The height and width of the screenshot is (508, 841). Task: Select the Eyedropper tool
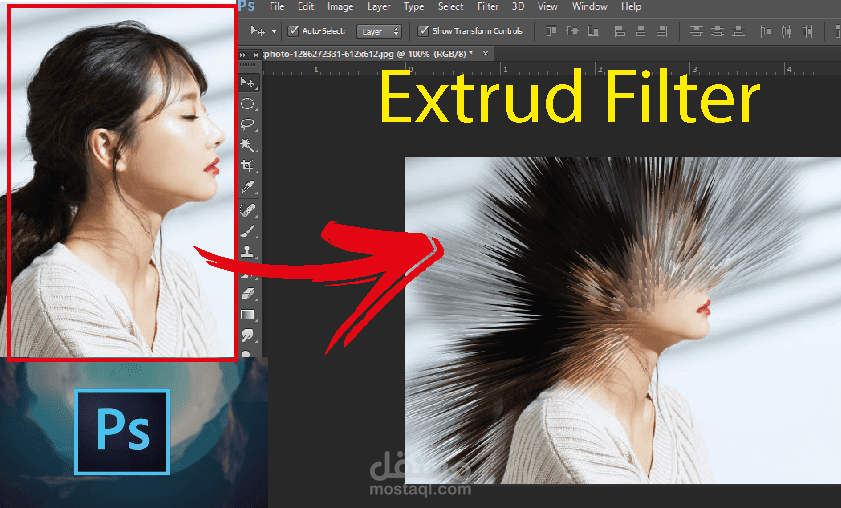[x=248, y=187]
